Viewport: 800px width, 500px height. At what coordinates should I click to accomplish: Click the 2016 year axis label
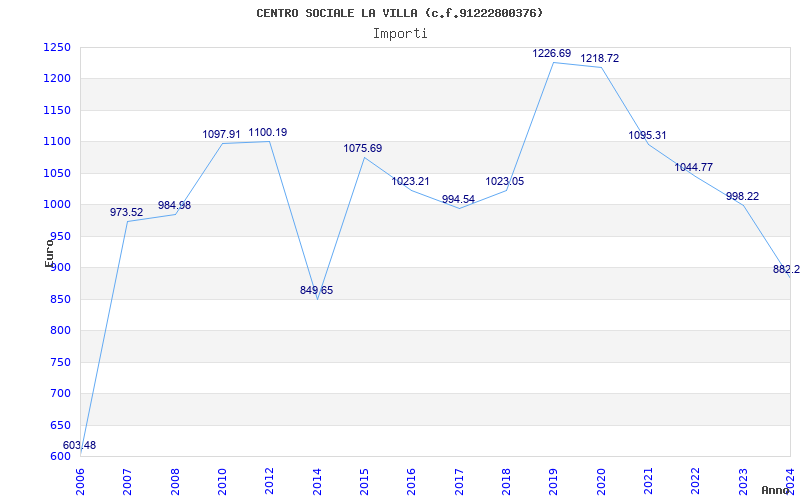pyautogui.click(x=412, y=481)
